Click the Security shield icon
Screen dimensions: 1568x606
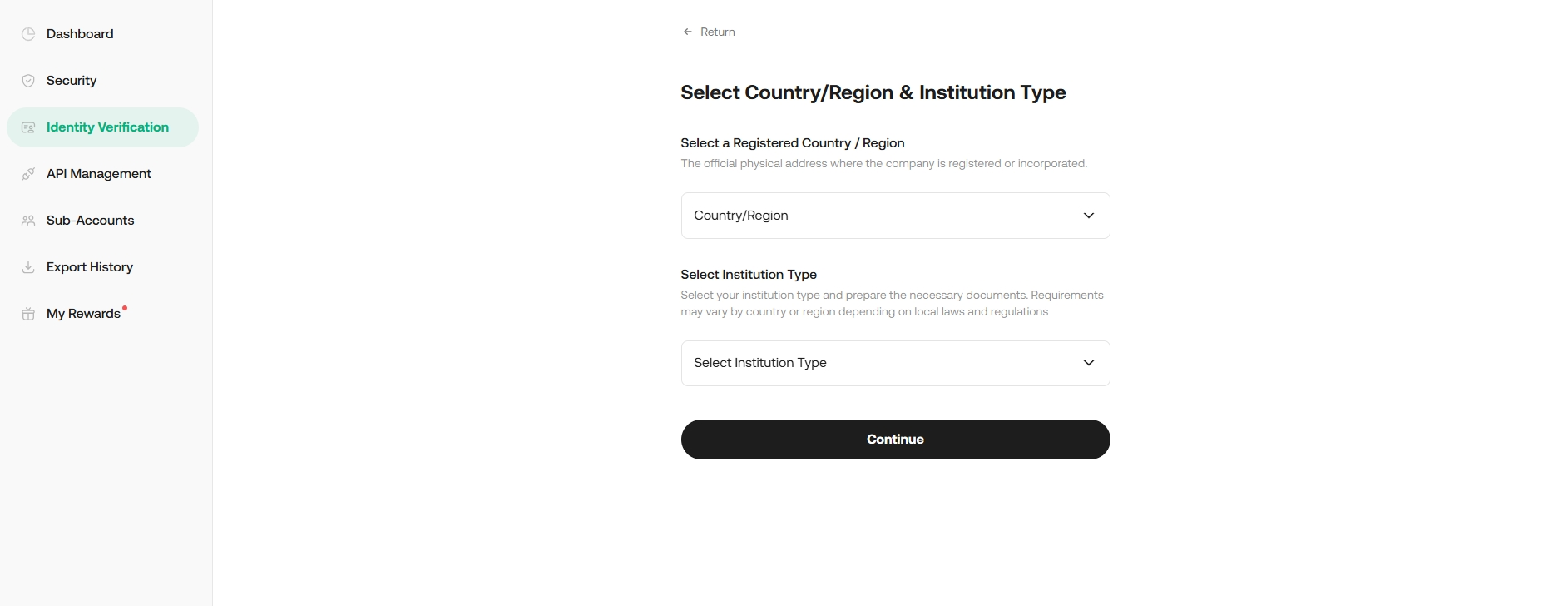(x=28, y=81)
